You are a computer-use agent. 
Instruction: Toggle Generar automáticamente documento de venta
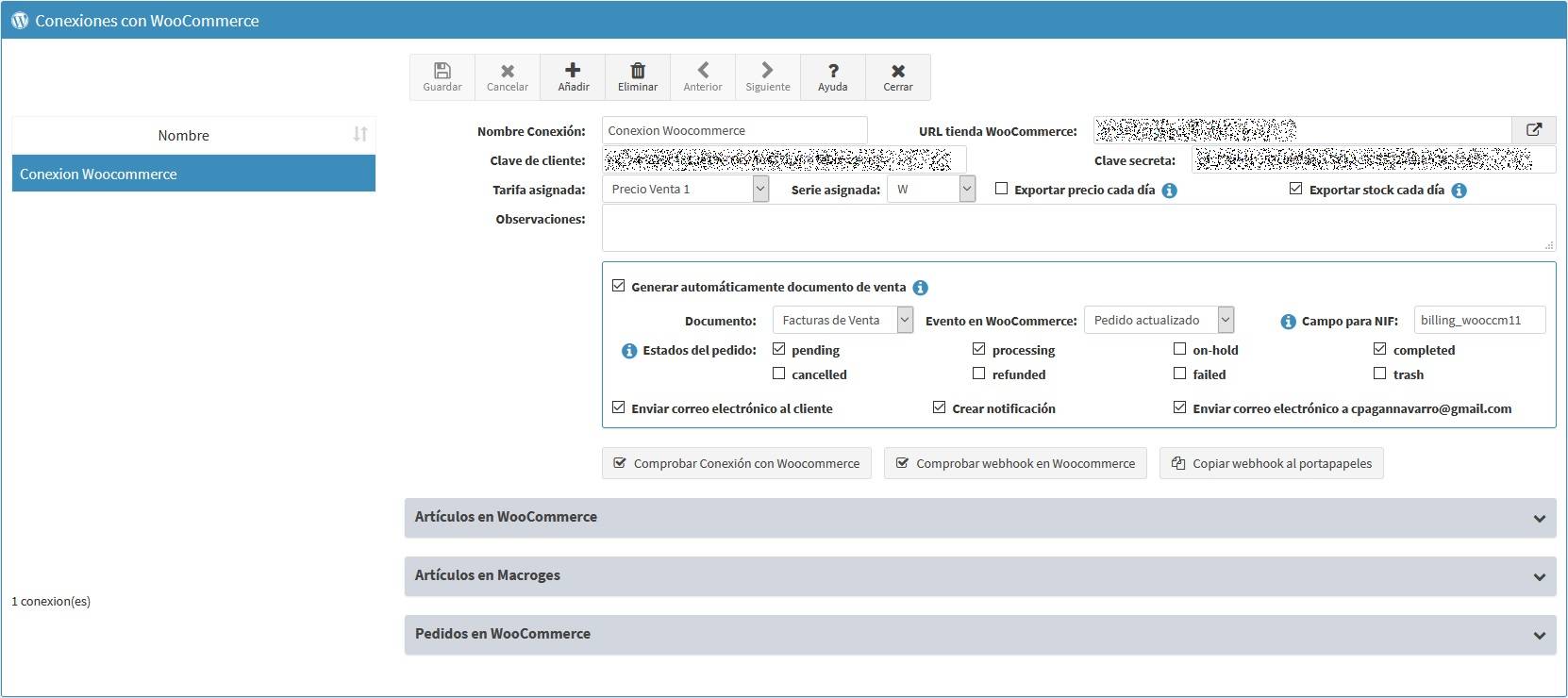(x=619, y=286)
